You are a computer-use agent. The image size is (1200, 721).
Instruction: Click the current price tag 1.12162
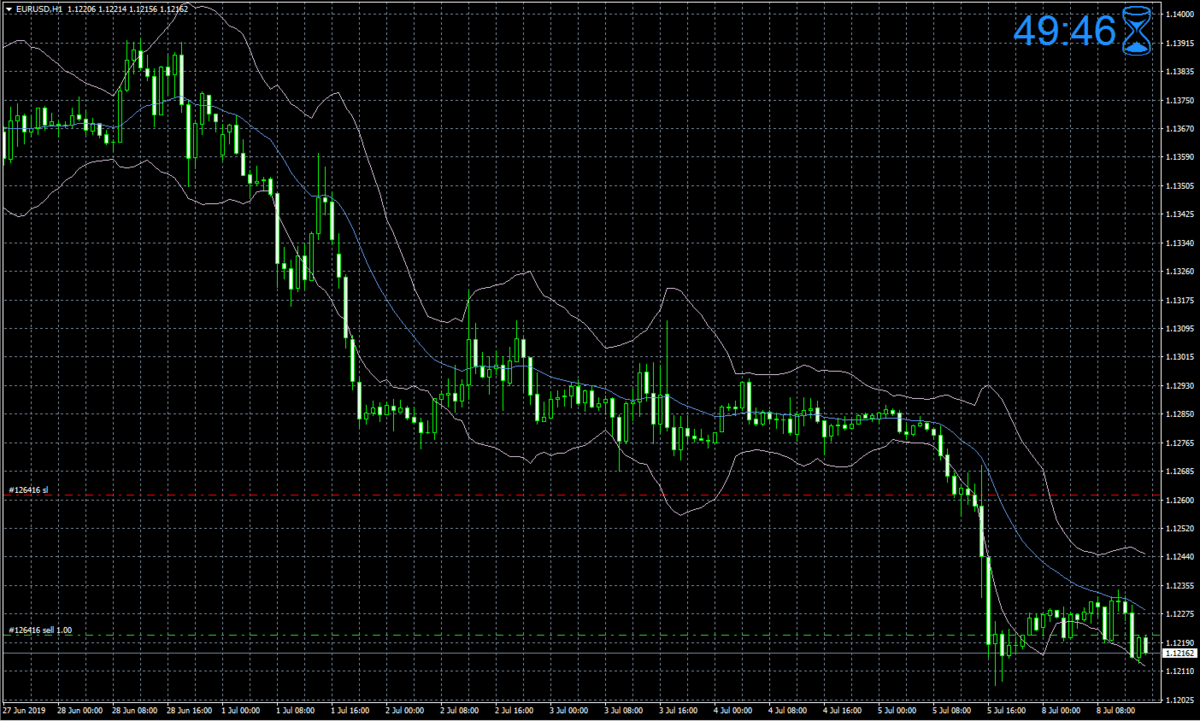tap(1180, 652)
